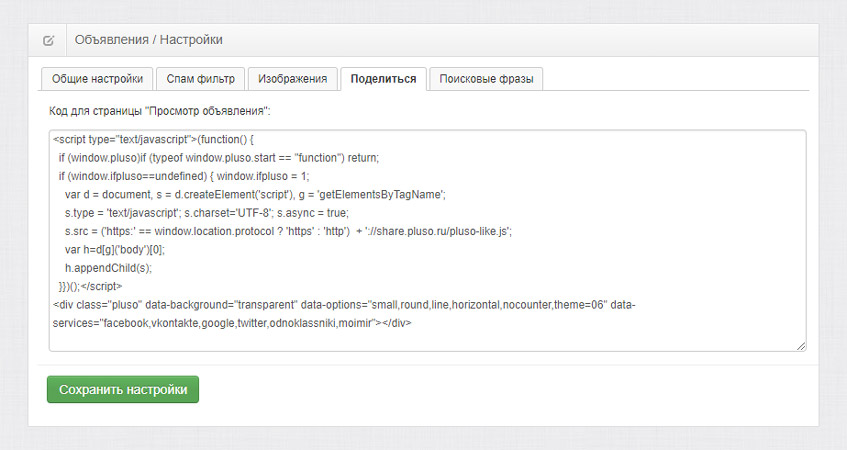The width and height of the screenshot is (847, 450).
Task: Click the line var d = document
Action: tap(255, 194)
